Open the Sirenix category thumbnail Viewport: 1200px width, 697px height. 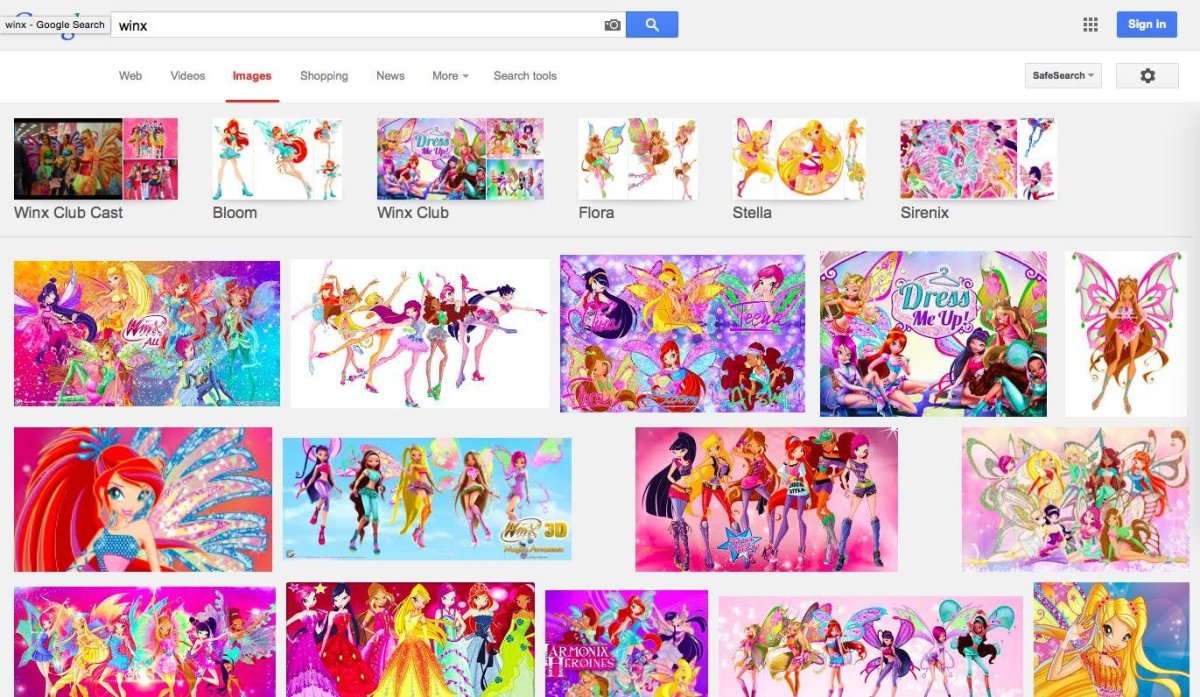(978, 159)
